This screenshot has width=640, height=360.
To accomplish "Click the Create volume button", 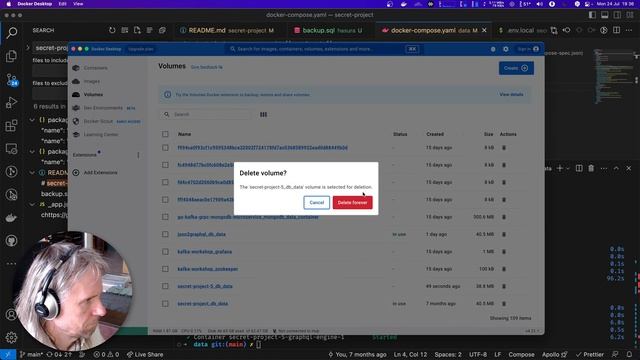I will 516,68.
